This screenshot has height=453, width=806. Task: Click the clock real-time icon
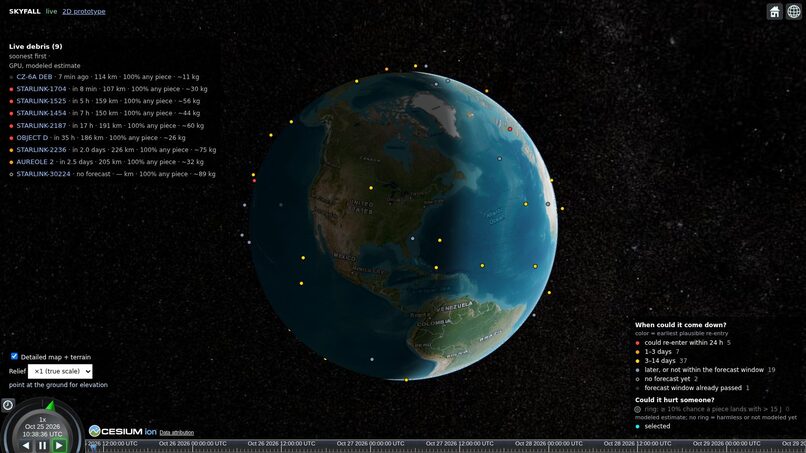coord(8,405)
